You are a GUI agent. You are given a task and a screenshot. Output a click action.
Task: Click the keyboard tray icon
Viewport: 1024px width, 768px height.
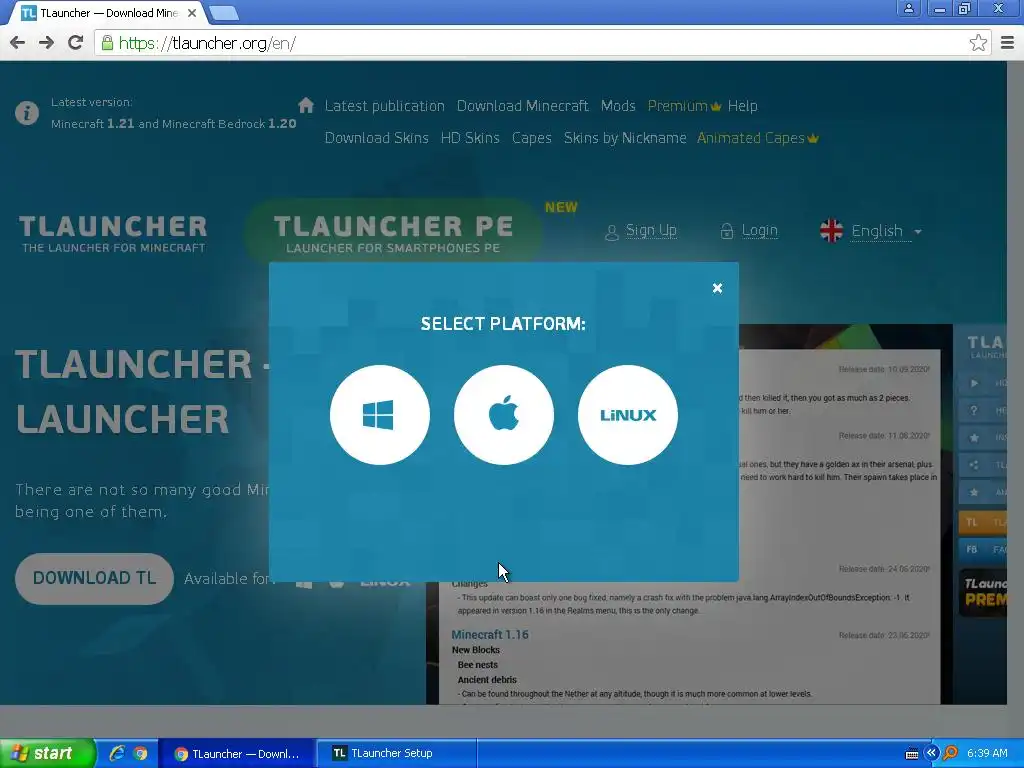click(912, 754)
